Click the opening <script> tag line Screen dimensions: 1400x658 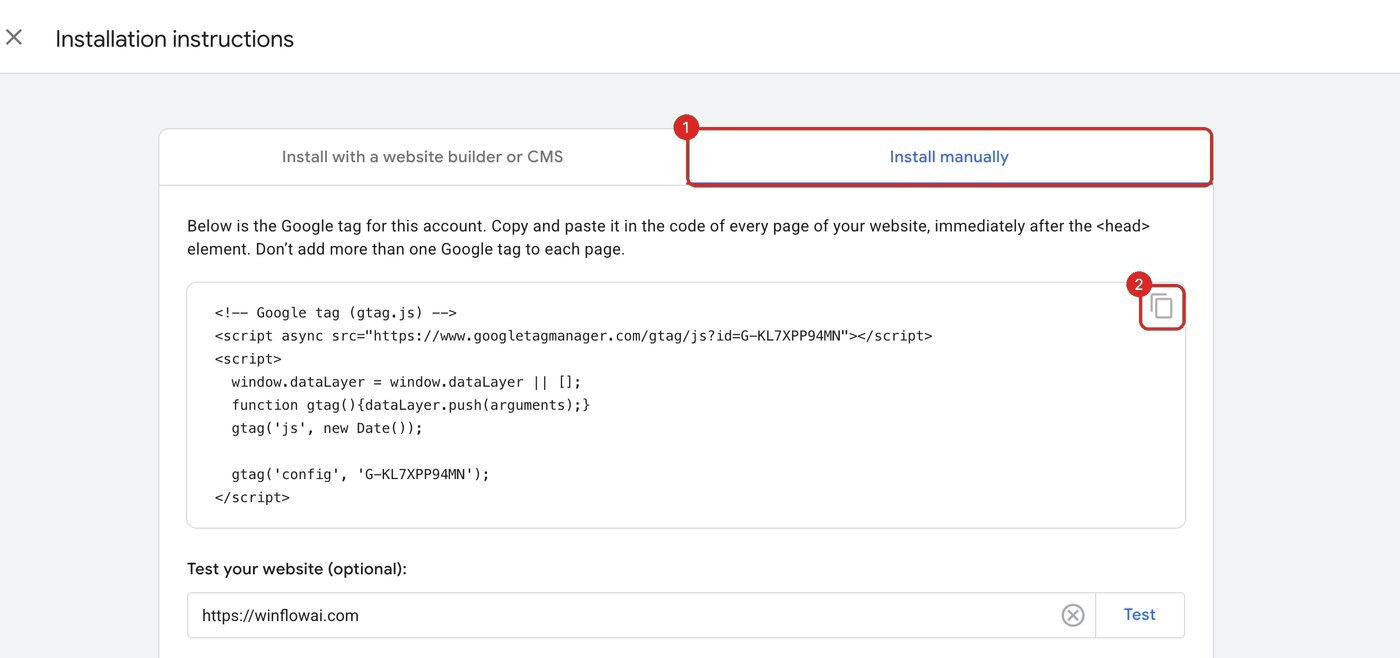[x=248, y=359]
